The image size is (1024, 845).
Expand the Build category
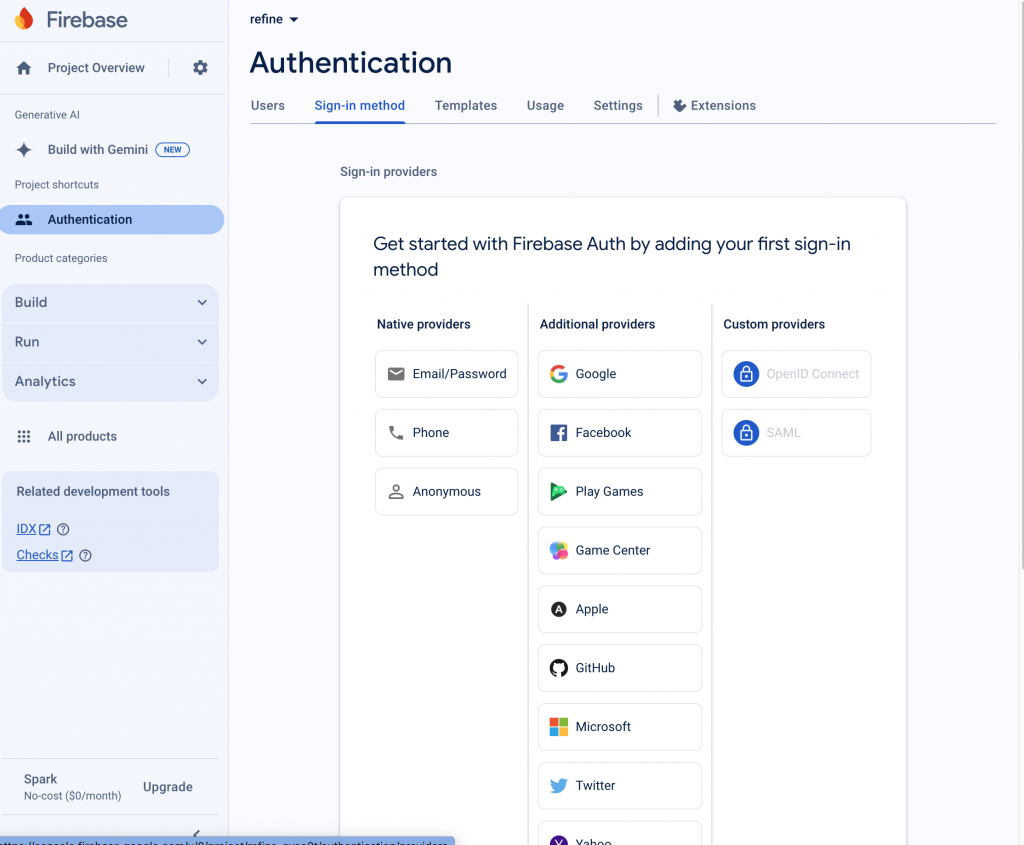tap(110, 302)
